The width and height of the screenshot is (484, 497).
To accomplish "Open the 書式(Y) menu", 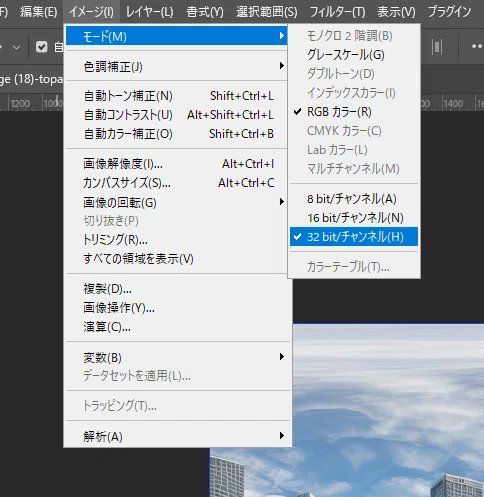I will pyautogui.click(x=205, y=12).
